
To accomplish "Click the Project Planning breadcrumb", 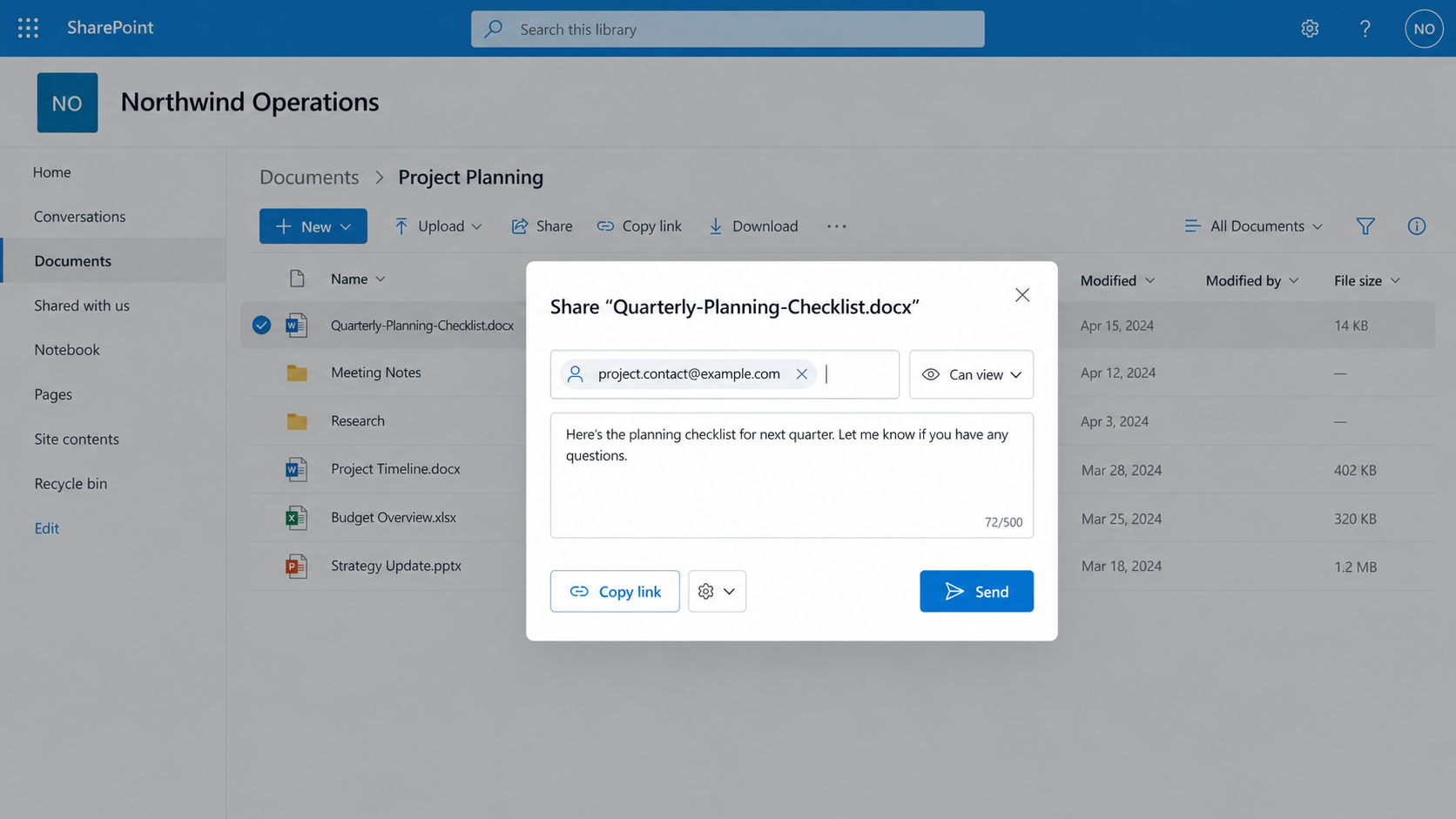I will pyautogui.click(x=471, y=177).
